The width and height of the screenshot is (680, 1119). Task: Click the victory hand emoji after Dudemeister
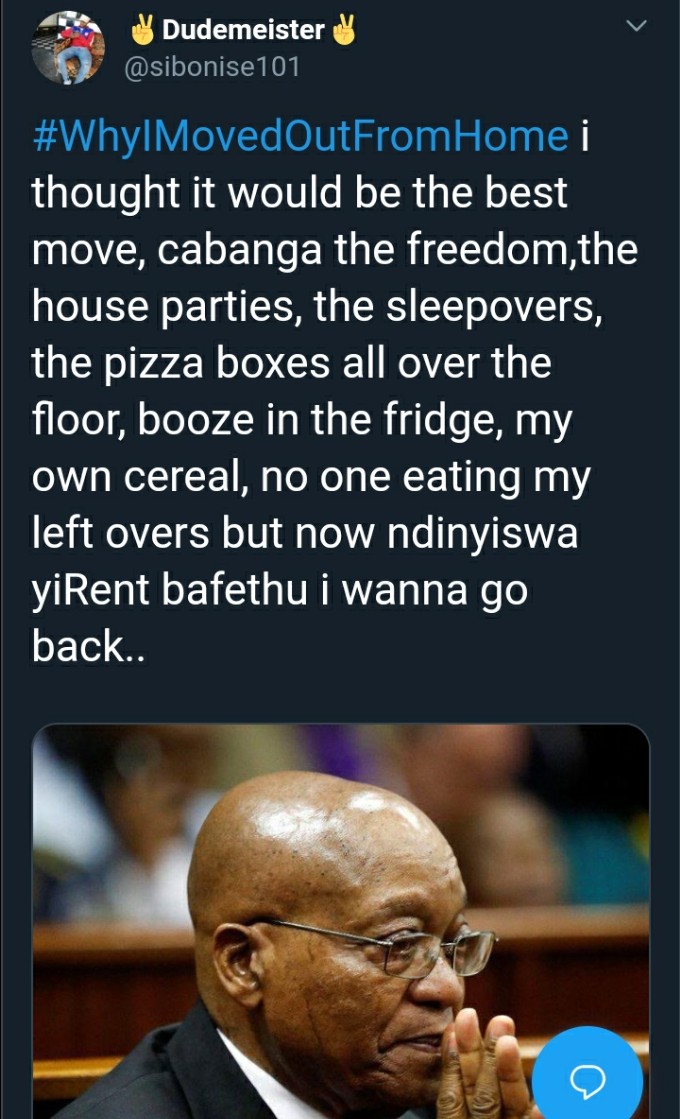344,29
